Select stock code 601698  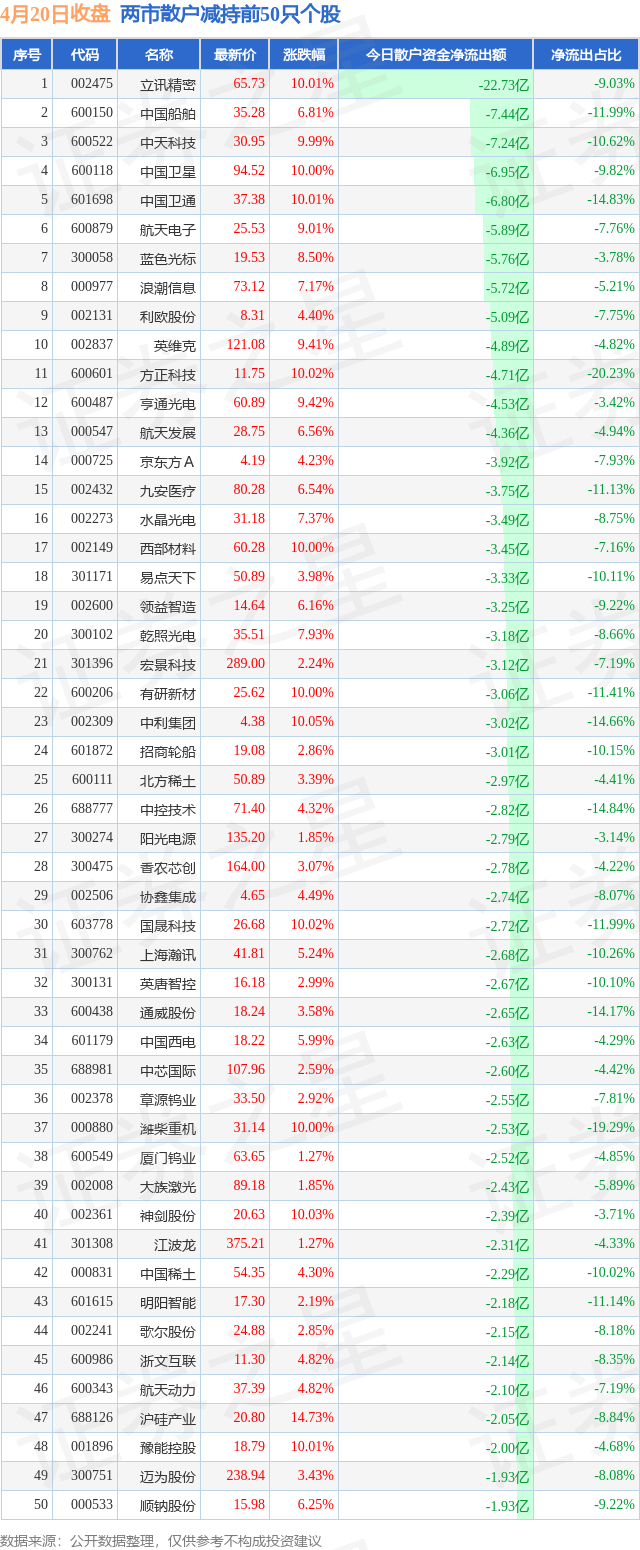point(92,200)
